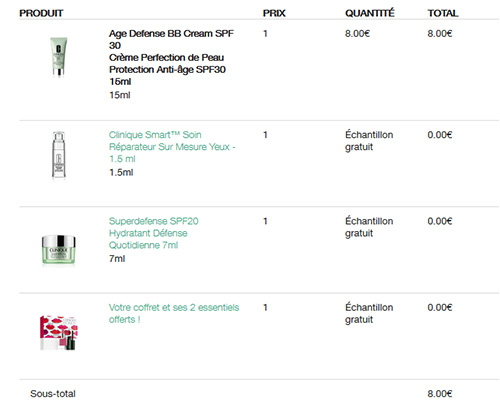Click the Age Defense BB Cream title
The width and height of the screenshot is (500, 403).
point(171,57)
